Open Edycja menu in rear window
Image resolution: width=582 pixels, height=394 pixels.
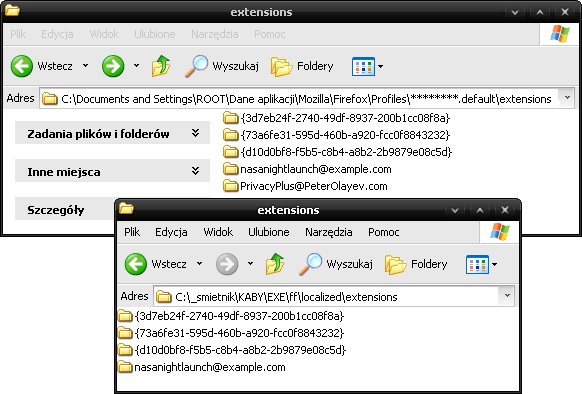point(57,34)
